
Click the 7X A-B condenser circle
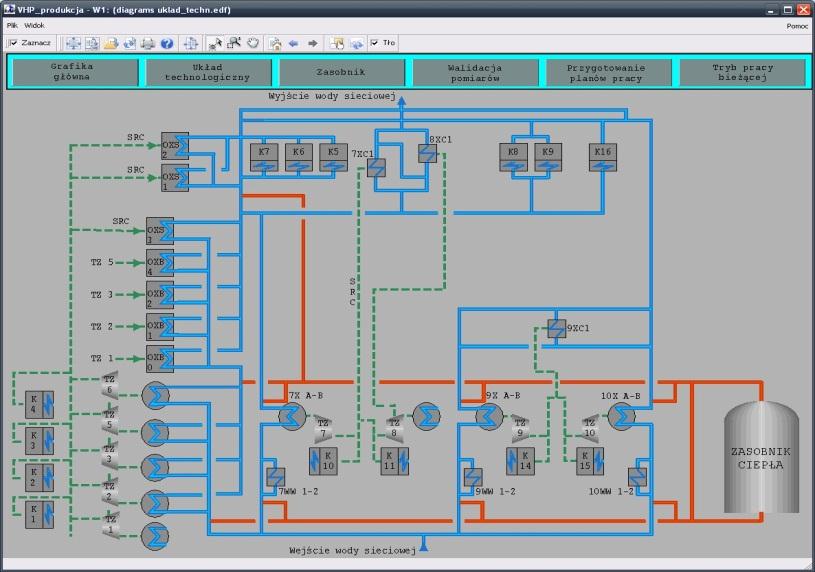tap(292, 417)
